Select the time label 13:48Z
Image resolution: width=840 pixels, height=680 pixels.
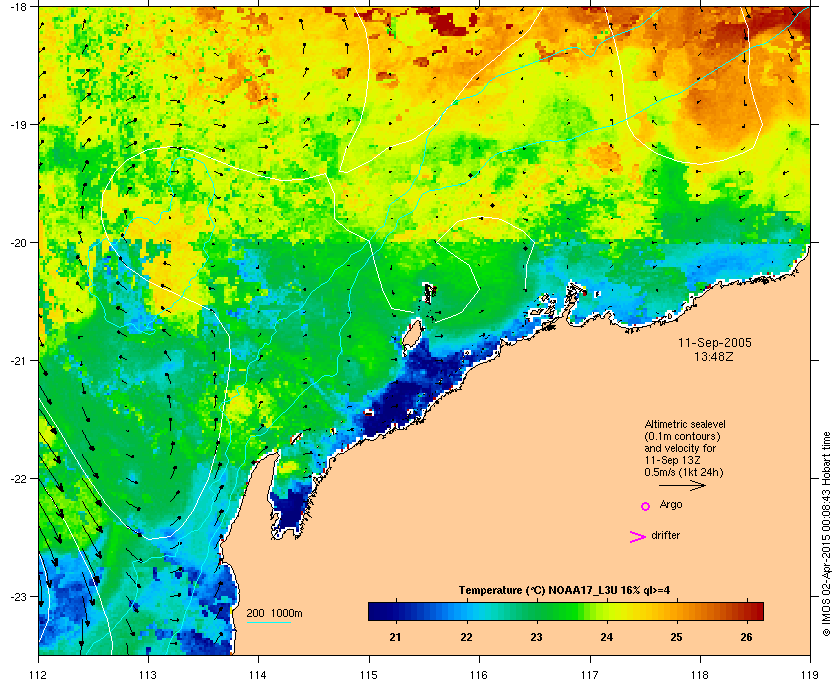click(714, 356)
